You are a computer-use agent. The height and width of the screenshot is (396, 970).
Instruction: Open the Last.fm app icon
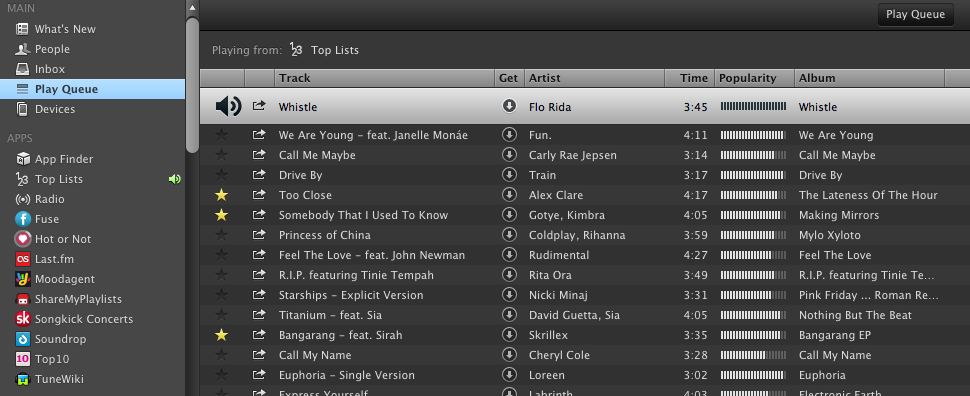[x=22, y=259]
